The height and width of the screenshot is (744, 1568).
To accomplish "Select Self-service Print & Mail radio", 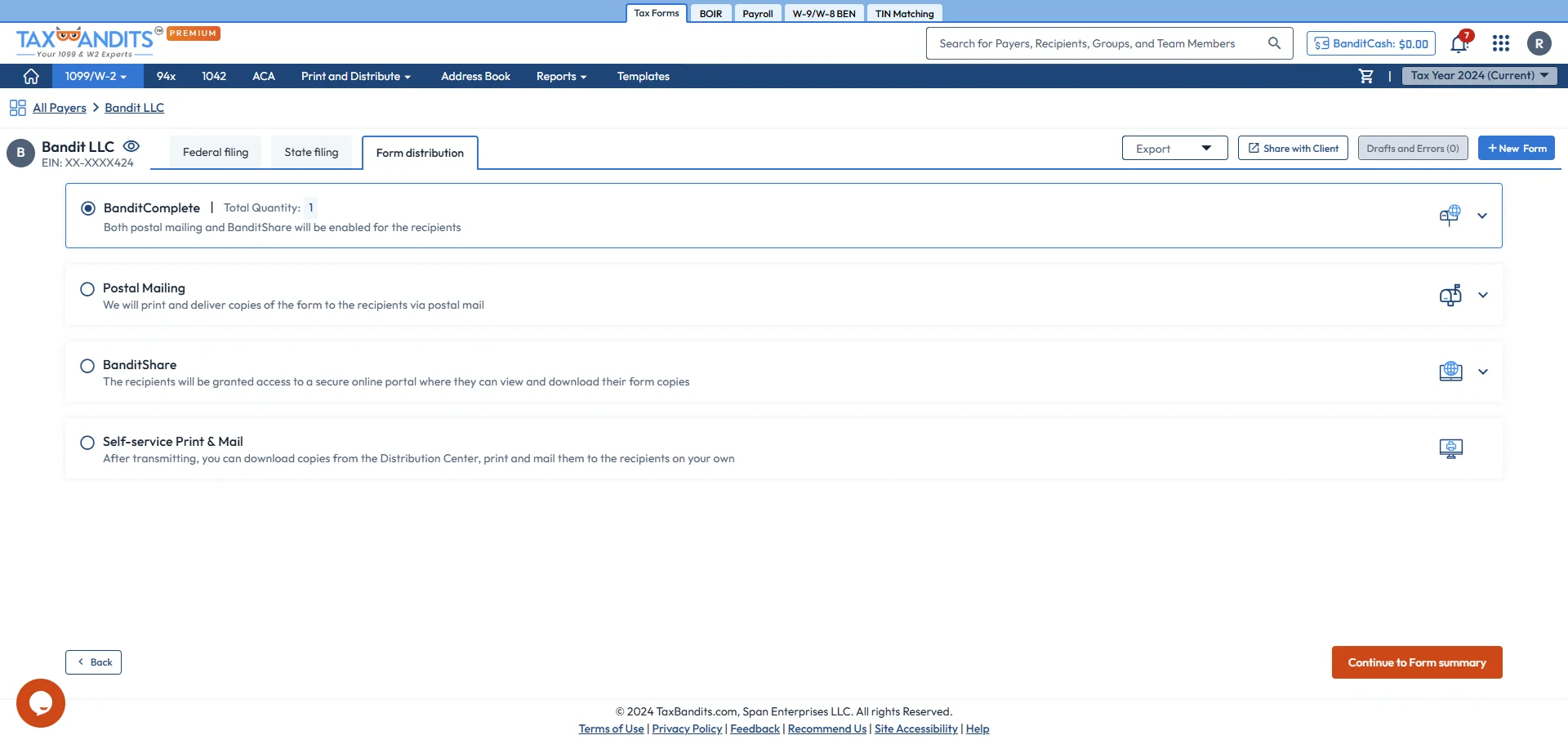I will tap(87, 443).
